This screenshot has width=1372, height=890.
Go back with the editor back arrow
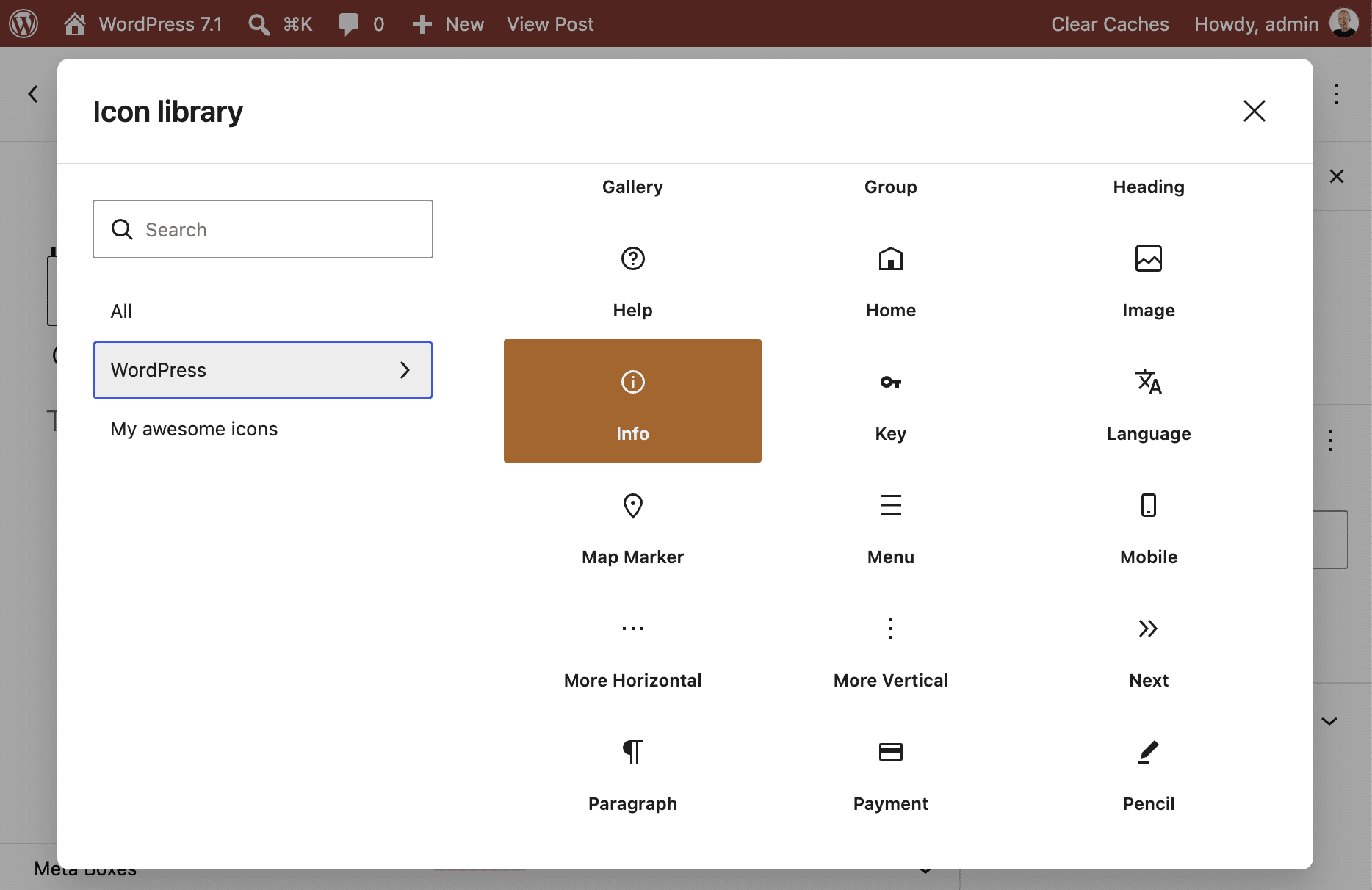pos(33,94)
